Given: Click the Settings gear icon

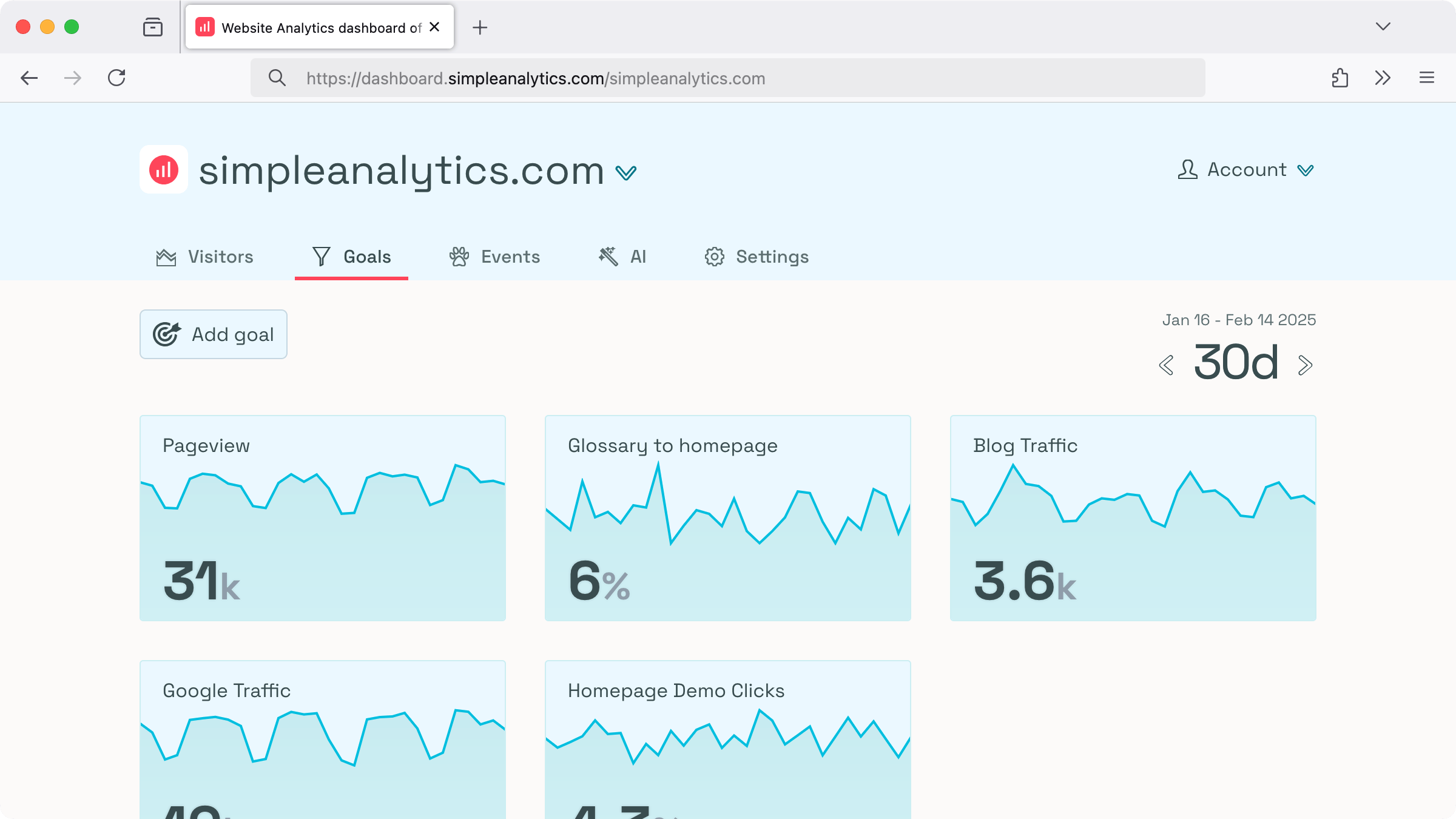Looking at the screenshot, I should point(715,257).
